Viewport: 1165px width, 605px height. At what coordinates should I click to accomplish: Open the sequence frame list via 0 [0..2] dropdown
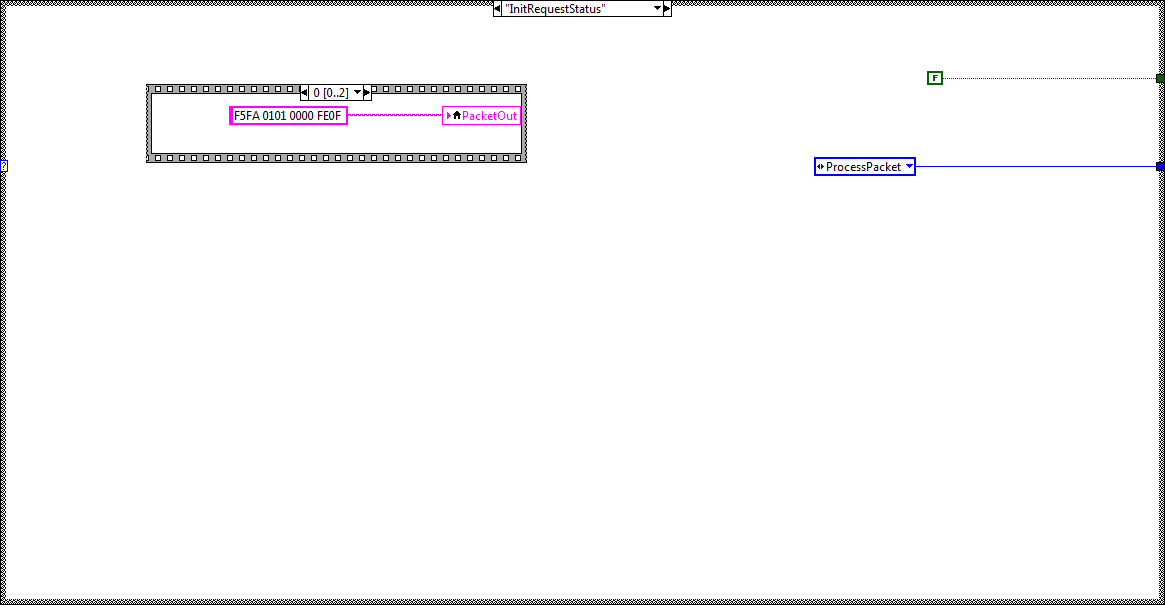click(357, 91)
